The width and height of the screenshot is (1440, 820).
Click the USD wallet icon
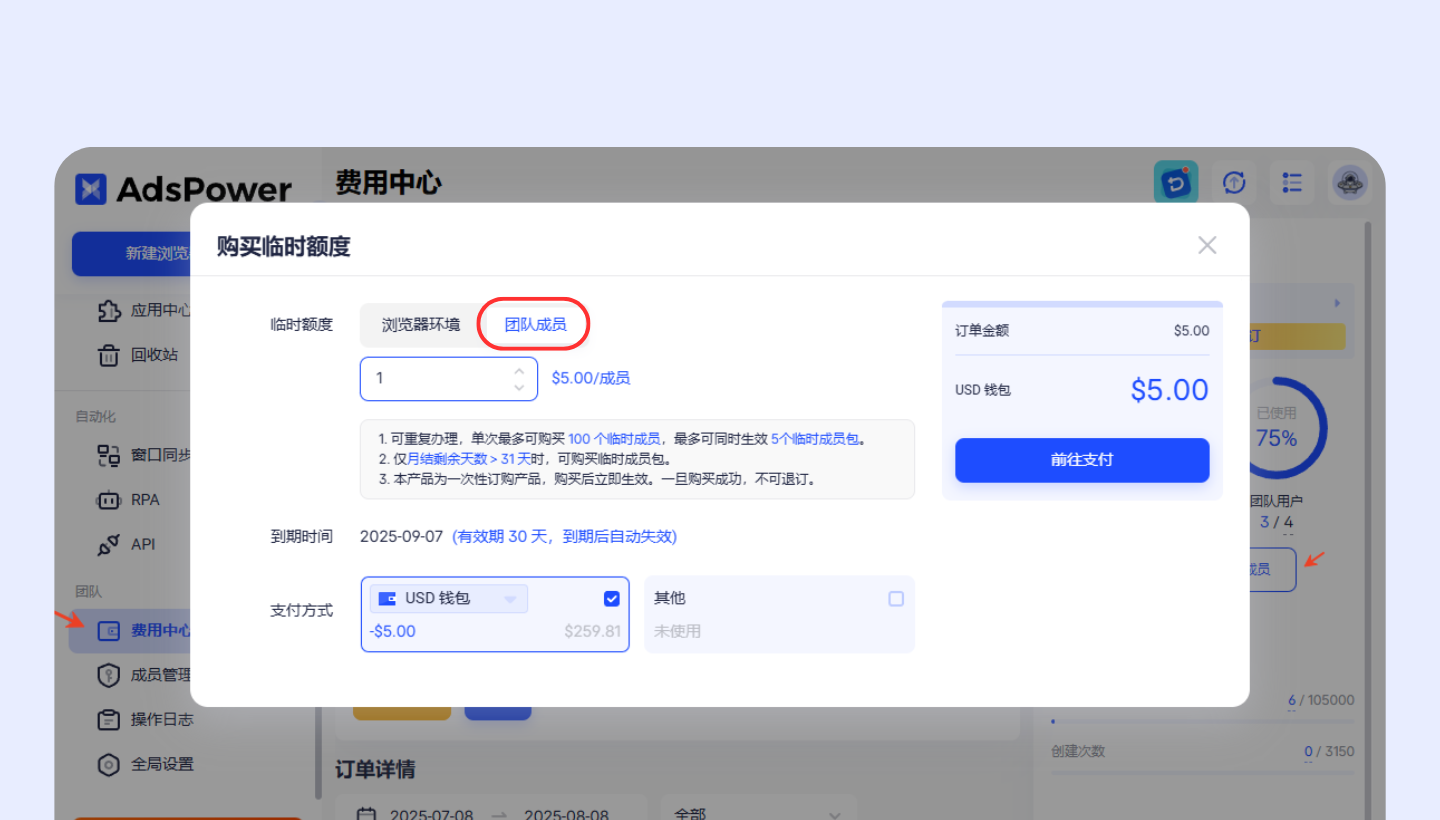tap(387, 599)
